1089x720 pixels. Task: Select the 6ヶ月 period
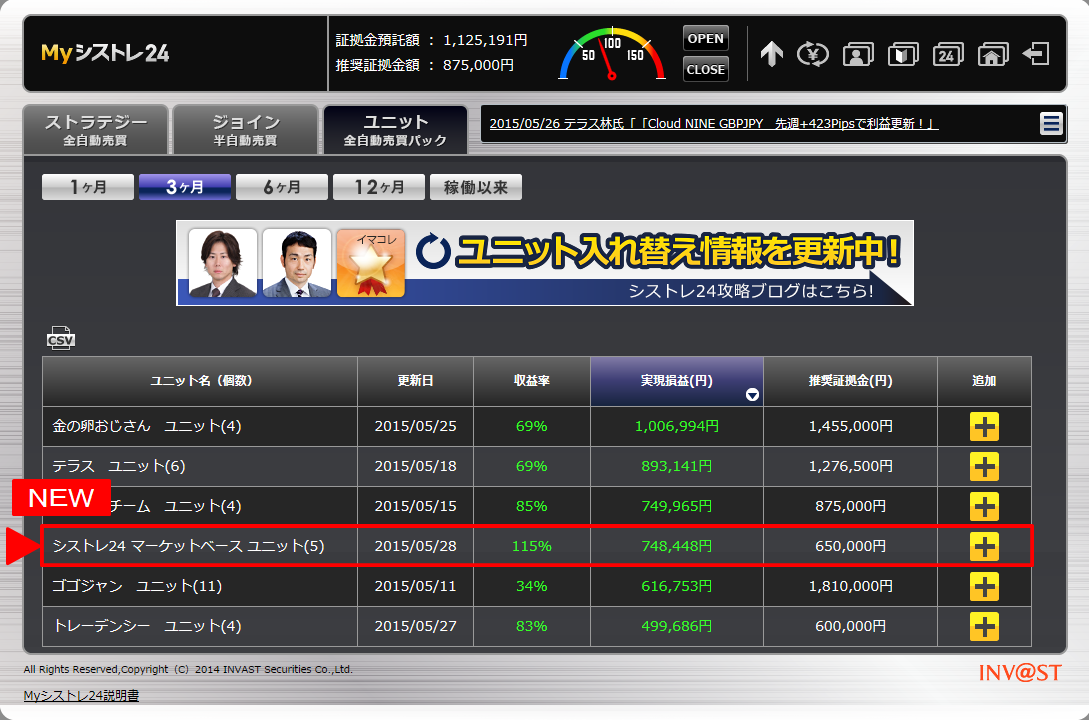[x=282, y=187]
